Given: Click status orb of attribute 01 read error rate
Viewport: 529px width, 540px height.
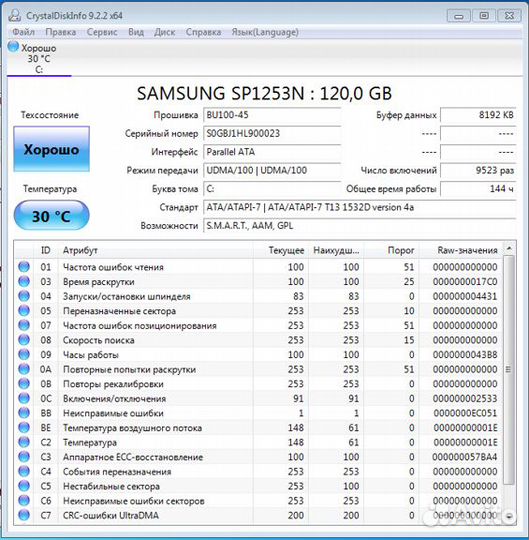Looking at the screenshot, I should pyautogui.click(x=24, y=267).
